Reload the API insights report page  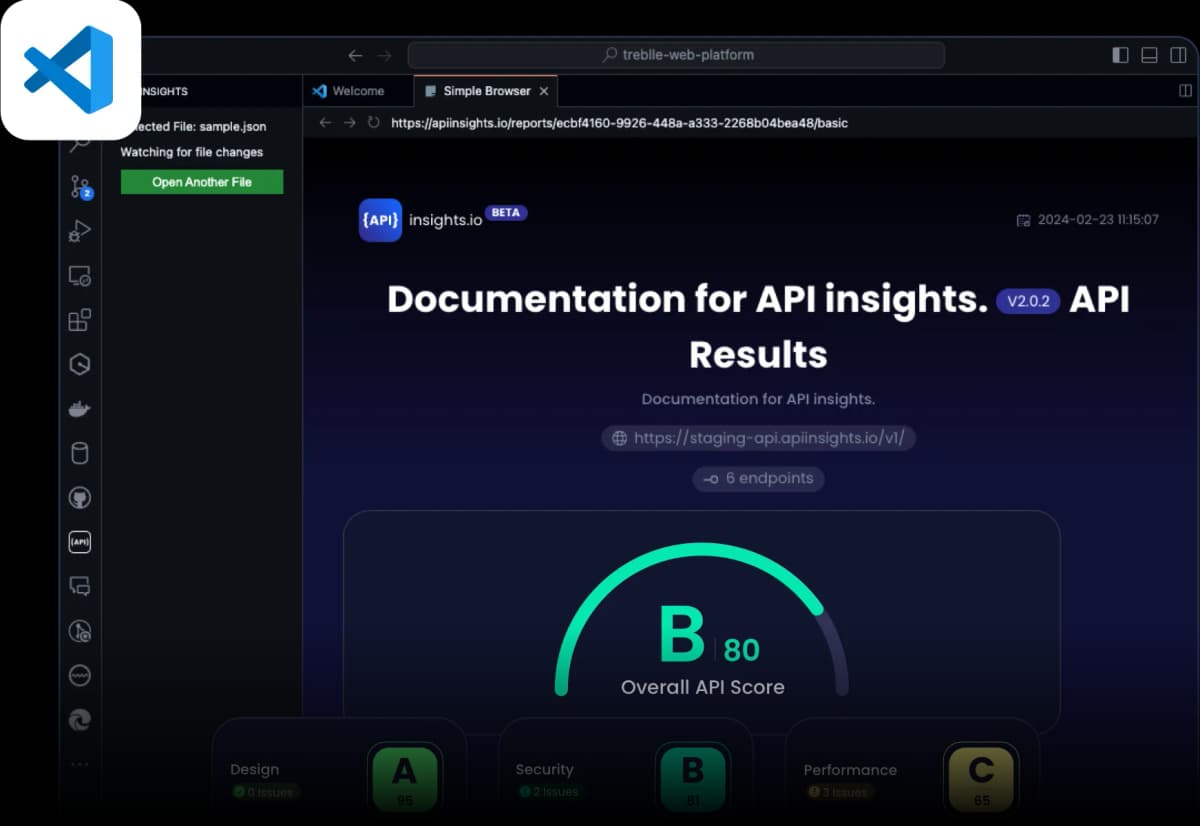coord(372,122)
